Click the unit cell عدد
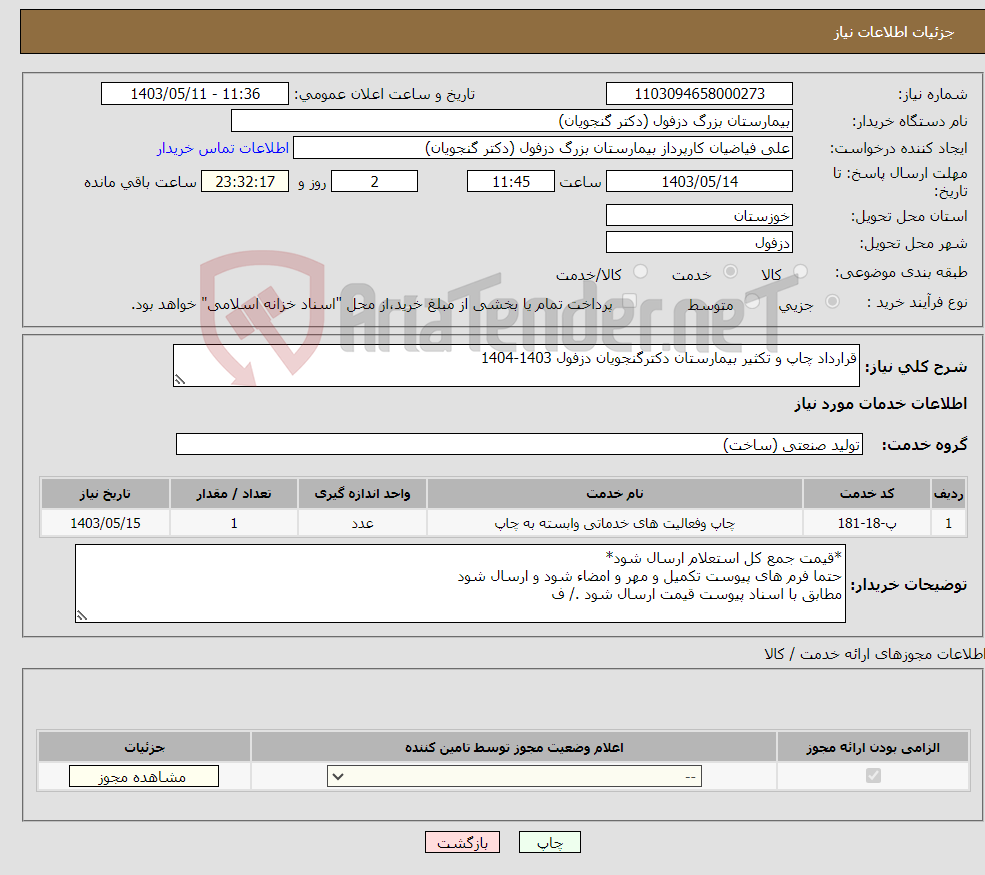Image resolution: width=985 pixels, height=875 pixels. (x=362, y=523)
